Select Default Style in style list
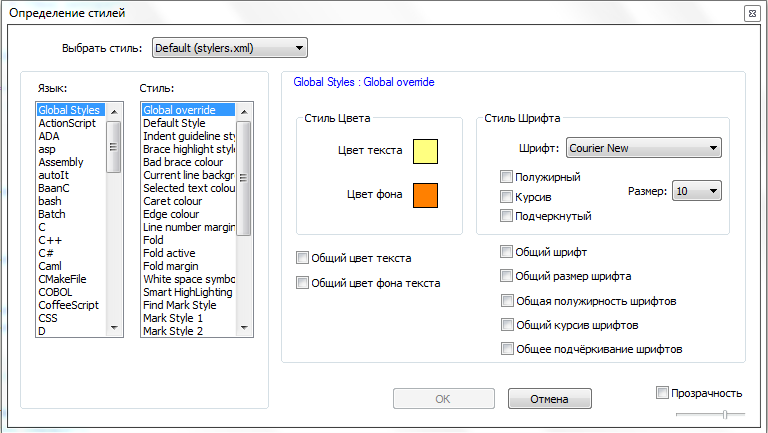This screenshot has height=433, width=768. tap(174, 123)
